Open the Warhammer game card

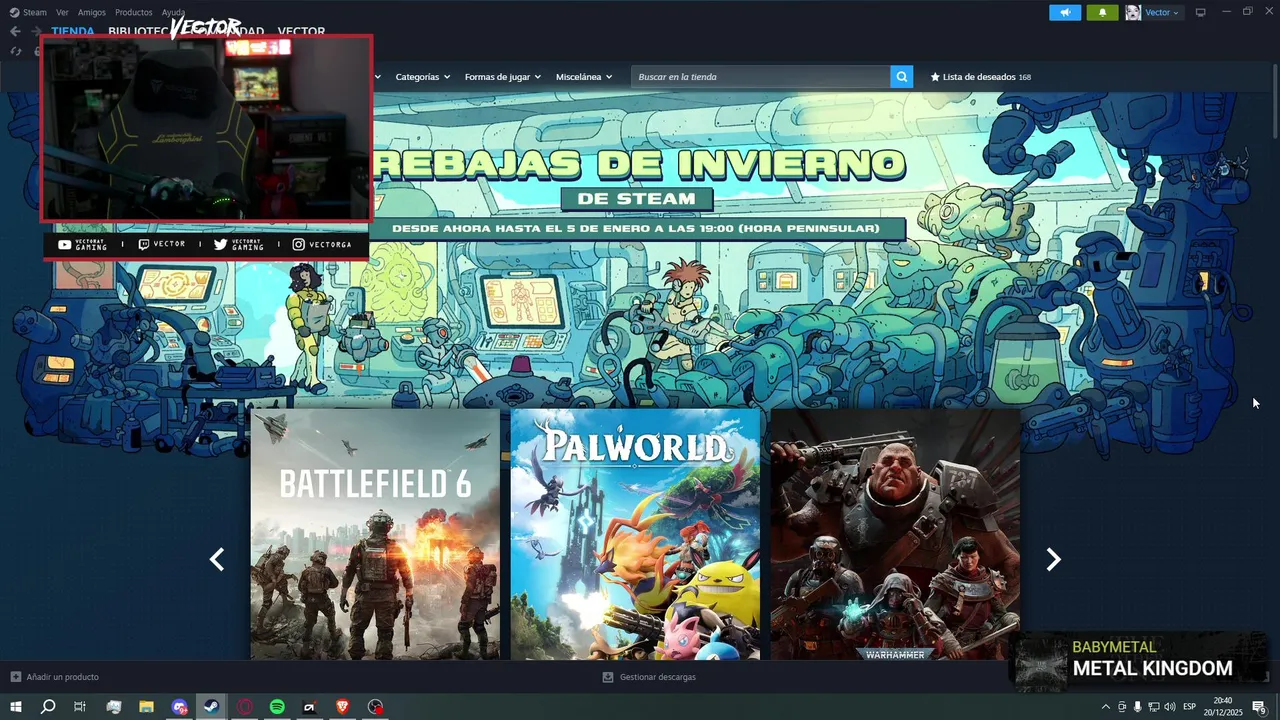point(895,534)
